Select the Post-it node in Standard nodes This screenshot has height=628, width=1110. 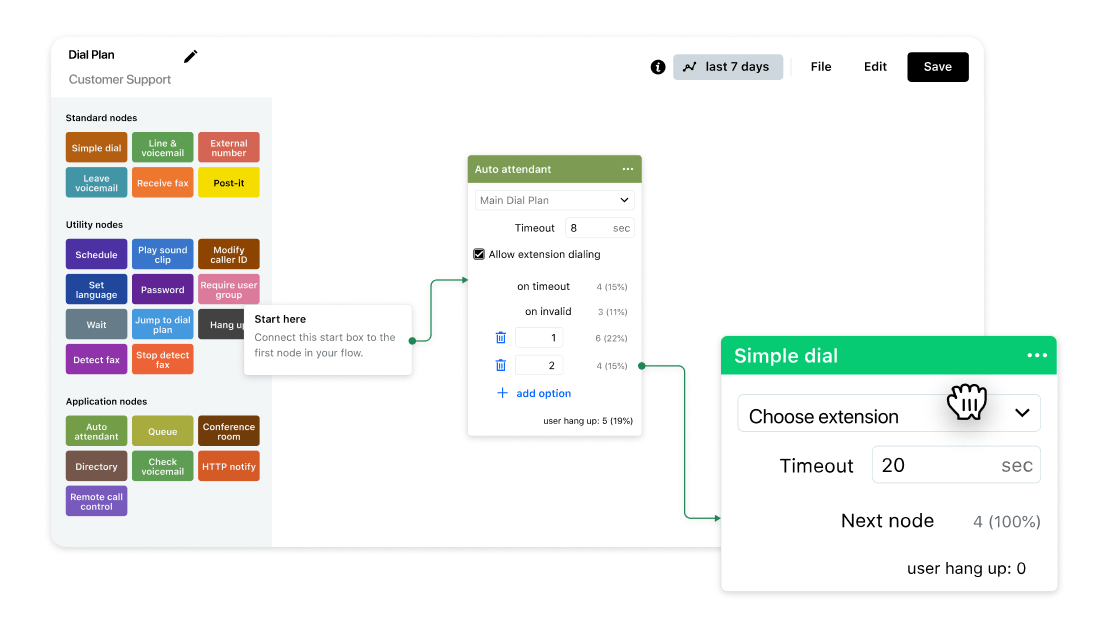tap(228, 182)
